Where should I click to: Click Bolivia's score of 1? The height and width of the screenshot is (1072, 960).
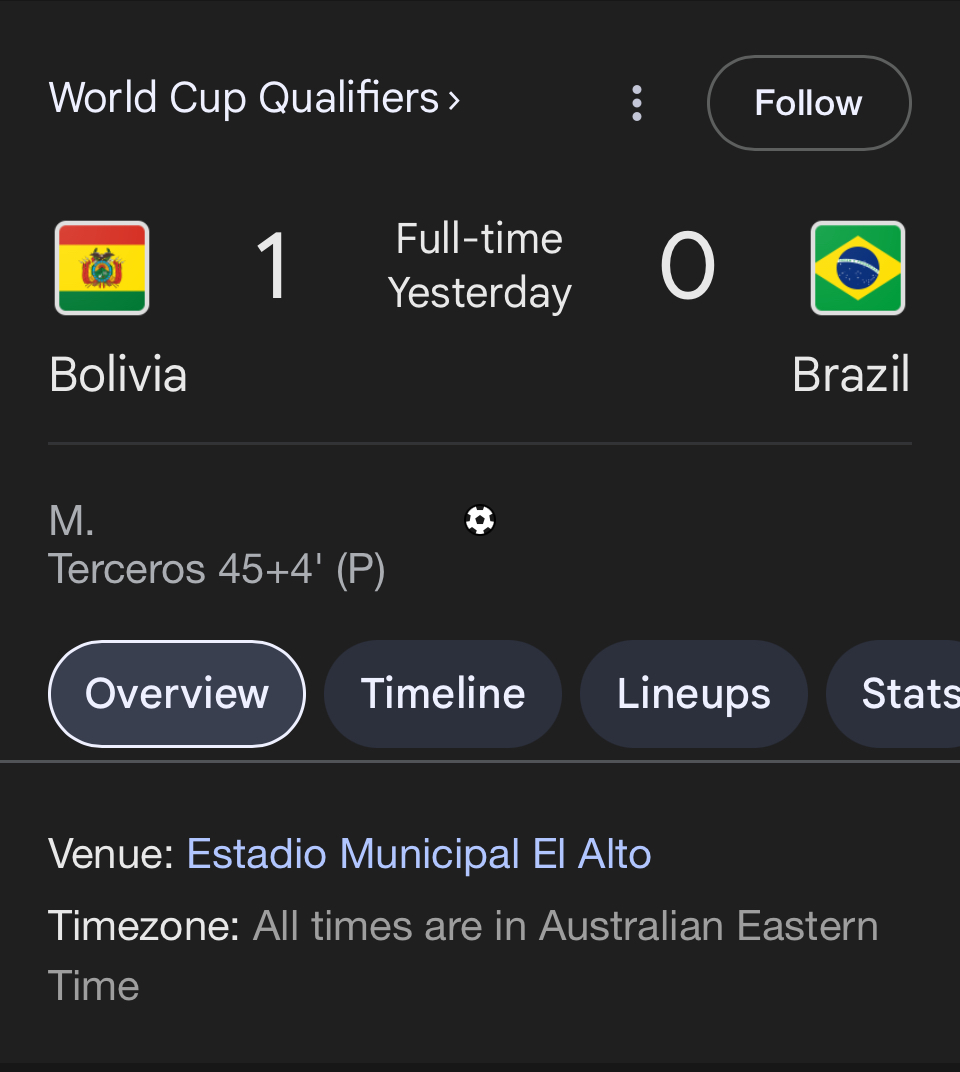click(272, 266)
